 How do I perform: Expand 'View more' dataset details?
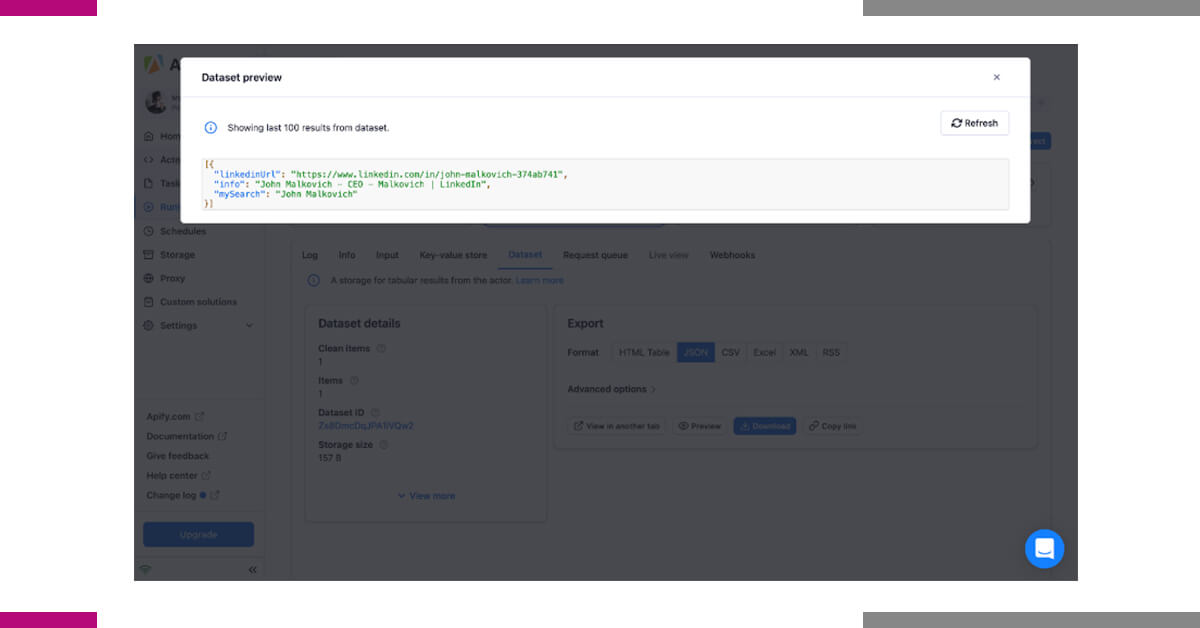pyautogui.click(x=426, y=496)
